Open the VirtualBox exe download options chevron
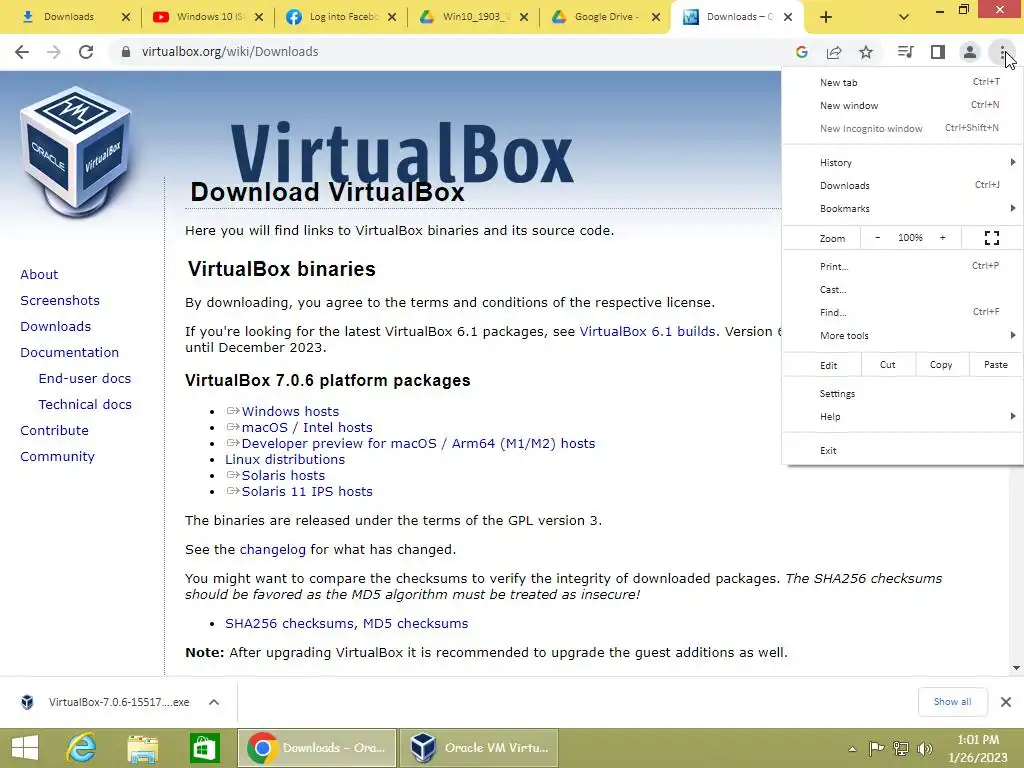Viewport: 1024px width, 768px height. 214,702
